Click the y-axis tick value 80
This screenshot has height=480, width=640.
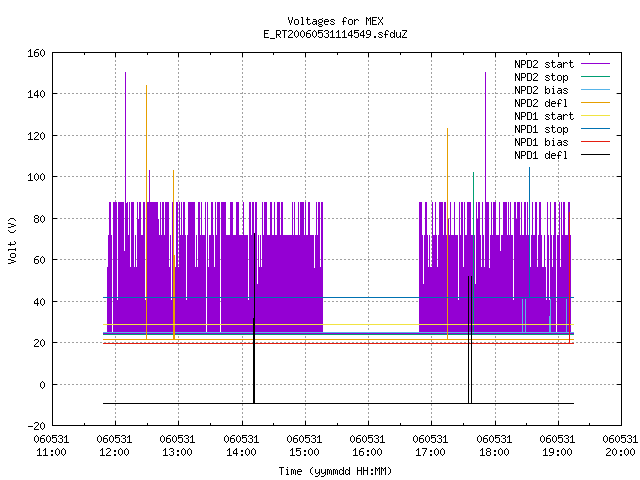pyautogui.click(x=39, y=219)
